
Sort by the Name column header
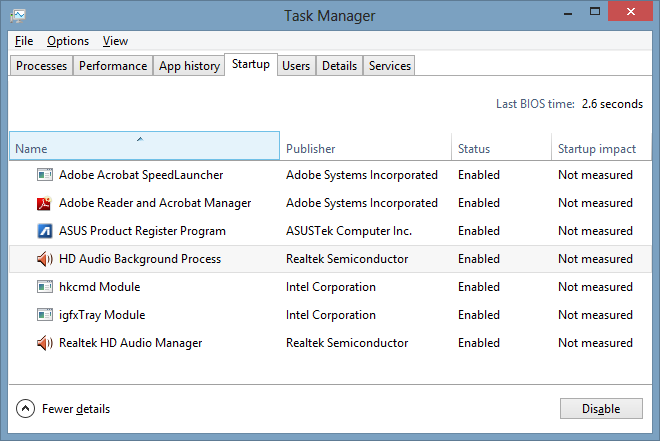pos(144,149)
